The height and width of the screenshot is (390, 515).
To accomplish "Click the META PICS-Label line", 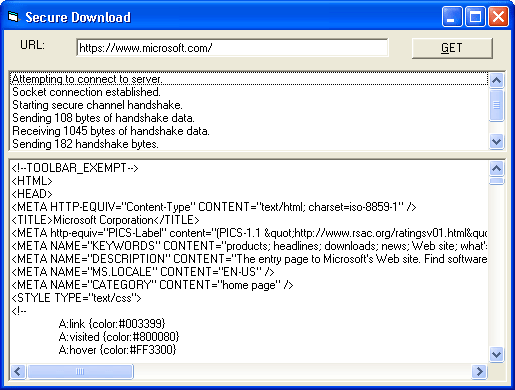I will click(249, 233).
